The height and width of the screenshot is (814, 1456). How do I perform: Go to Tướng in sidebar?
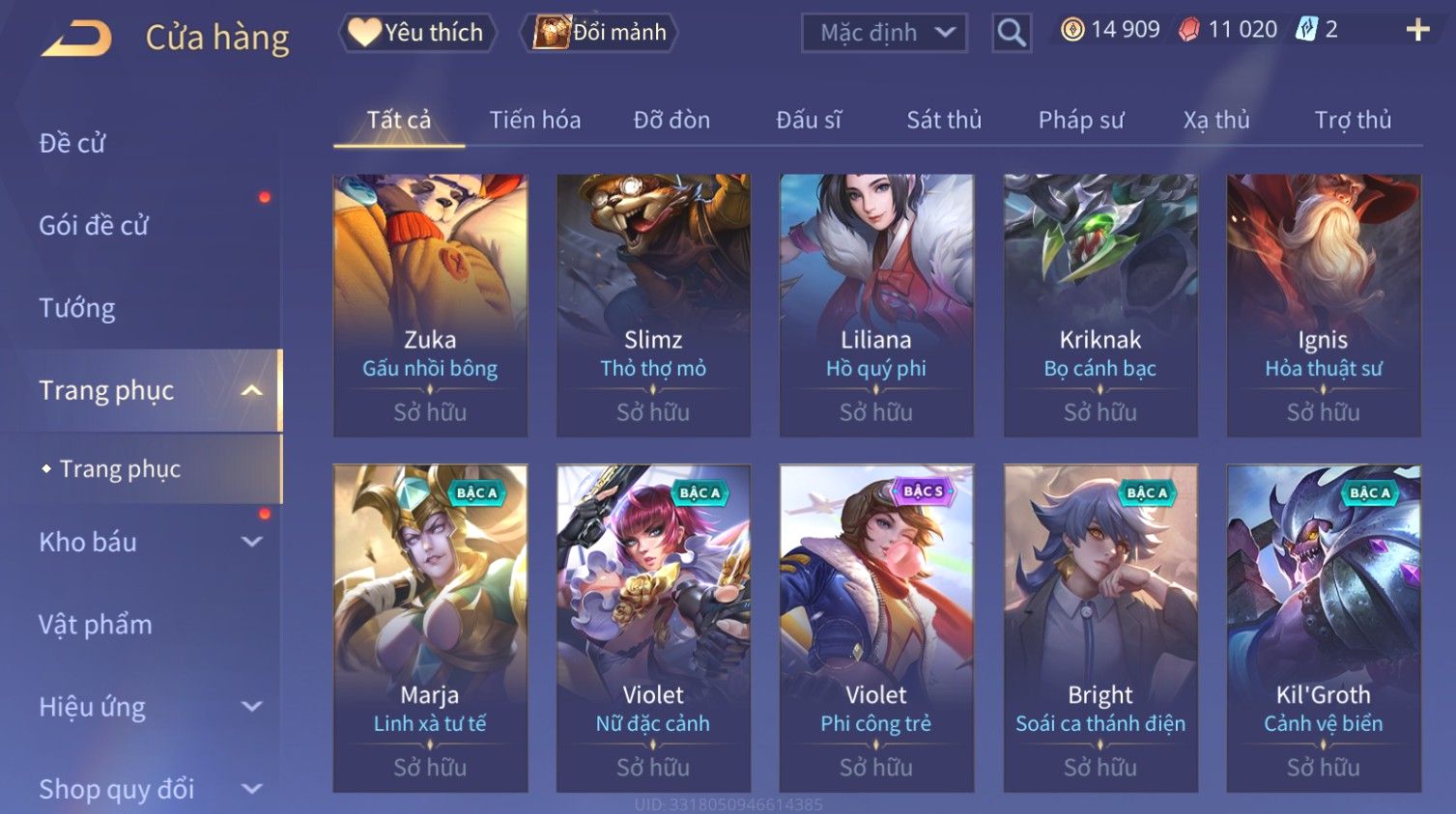pos(77,308)
